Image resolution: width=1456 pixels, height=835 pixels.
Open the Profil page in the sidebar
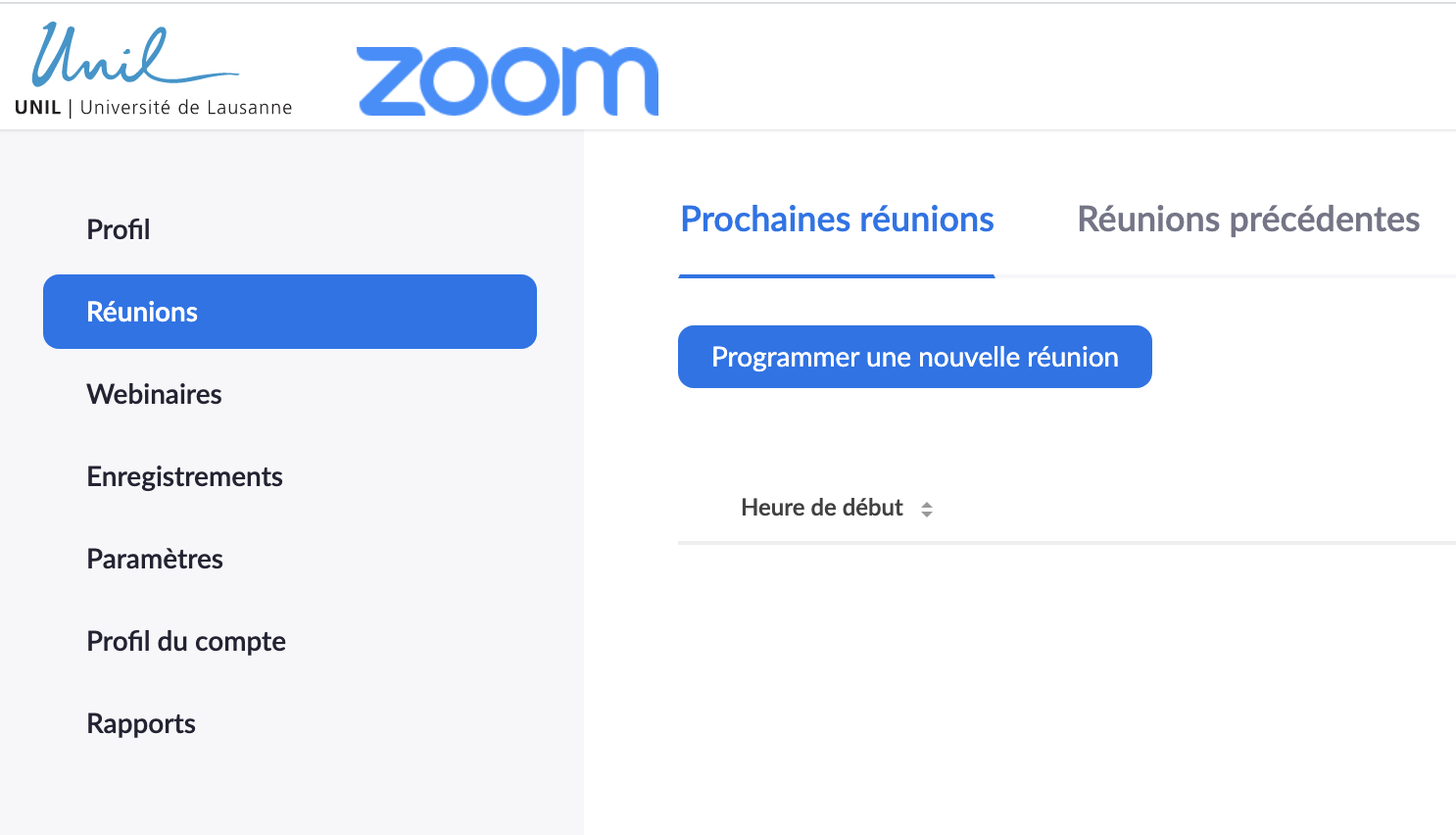click(x=119, y=229)
